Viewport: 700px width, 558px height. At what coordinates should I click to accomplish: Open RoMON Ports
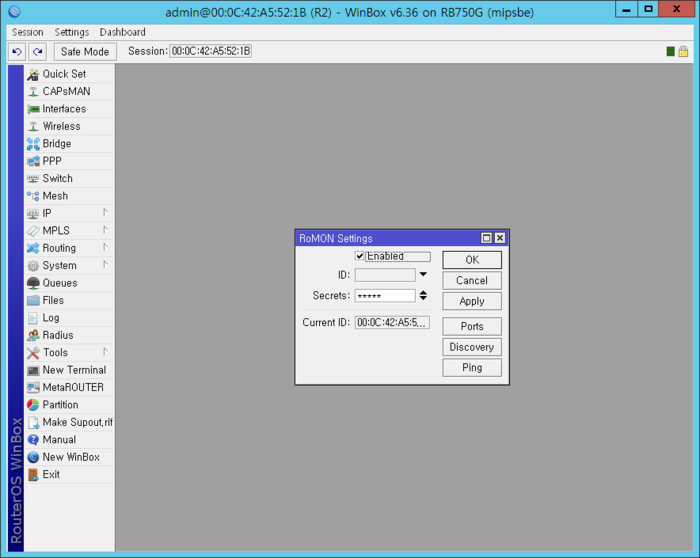pos(472,326)
